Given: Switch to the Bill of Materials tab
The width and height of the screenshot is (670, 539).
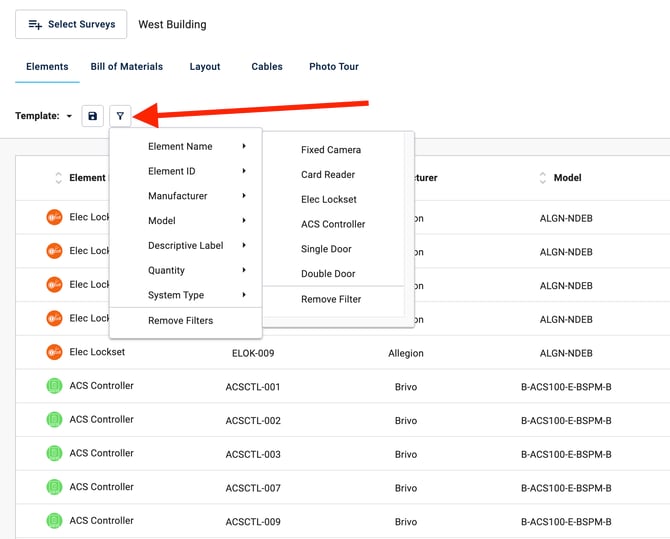Looking at the screenshot, I should tap(126, 67).
